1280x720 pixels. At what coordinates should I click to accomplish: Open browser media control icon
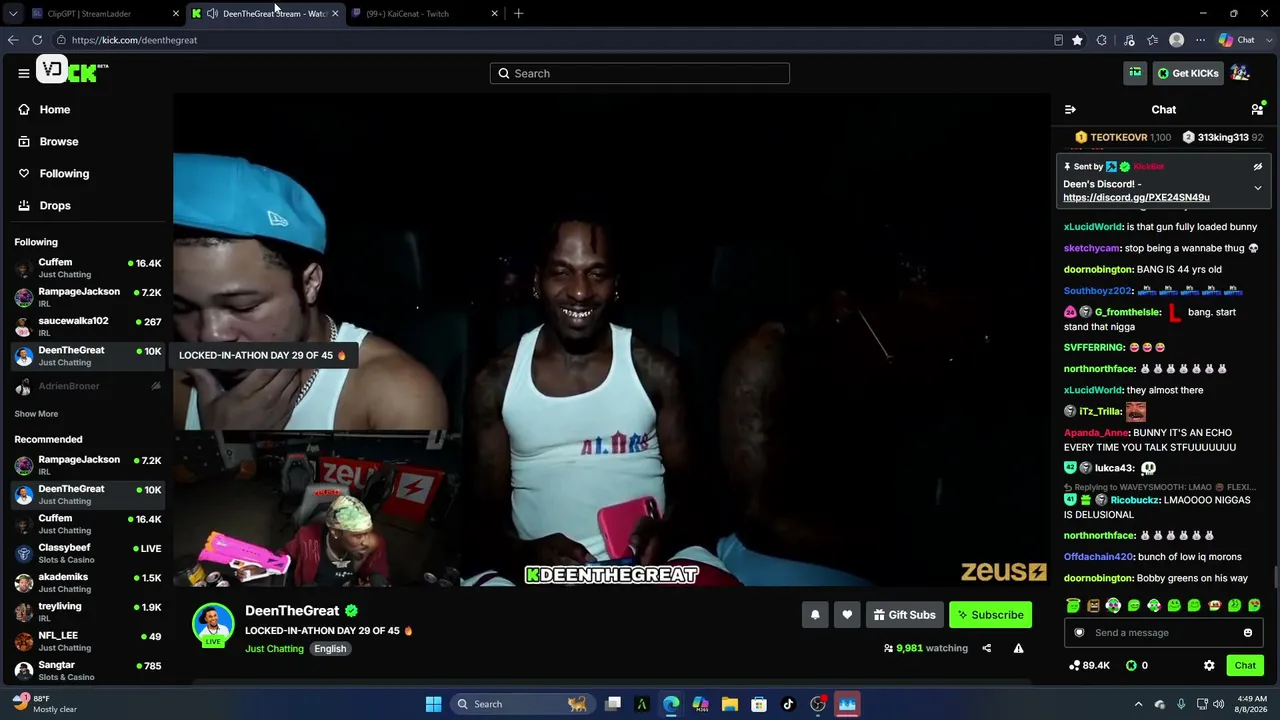(x=1129, y=40)
